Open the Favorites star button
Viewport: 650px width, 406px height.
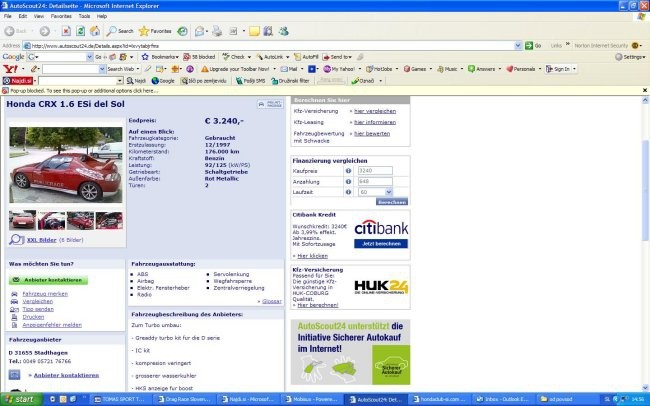155,31
